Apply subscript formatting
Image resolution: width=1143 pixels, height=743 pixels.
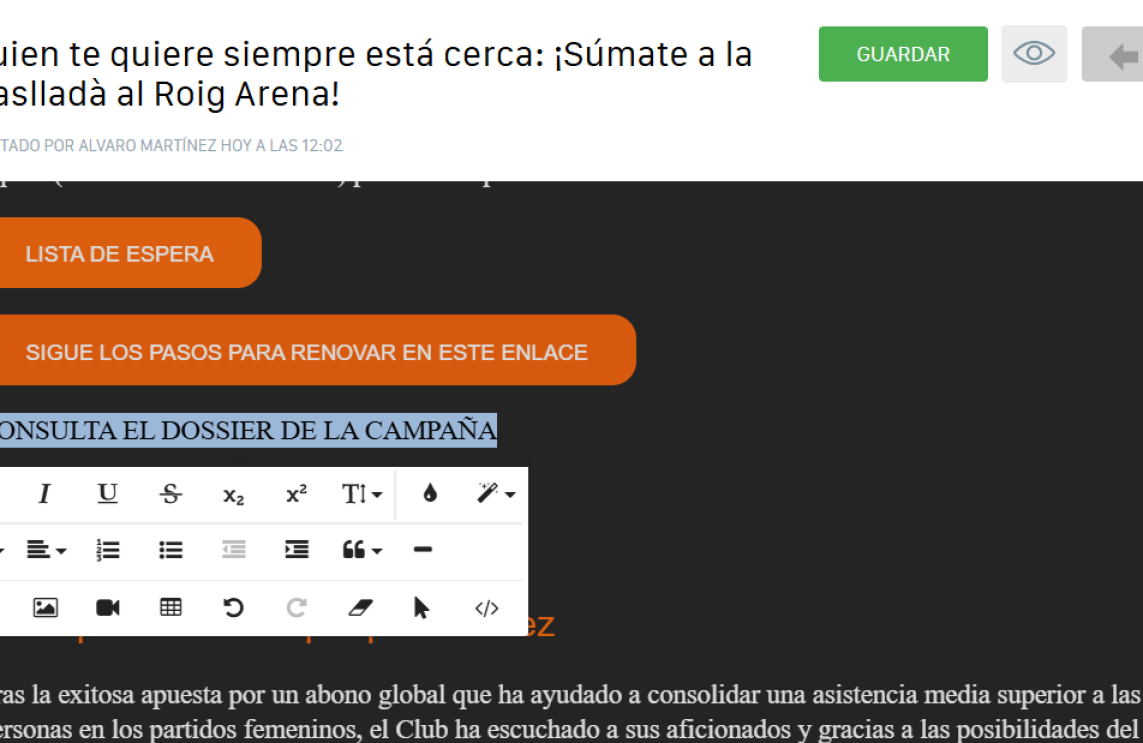pos(233,495)
